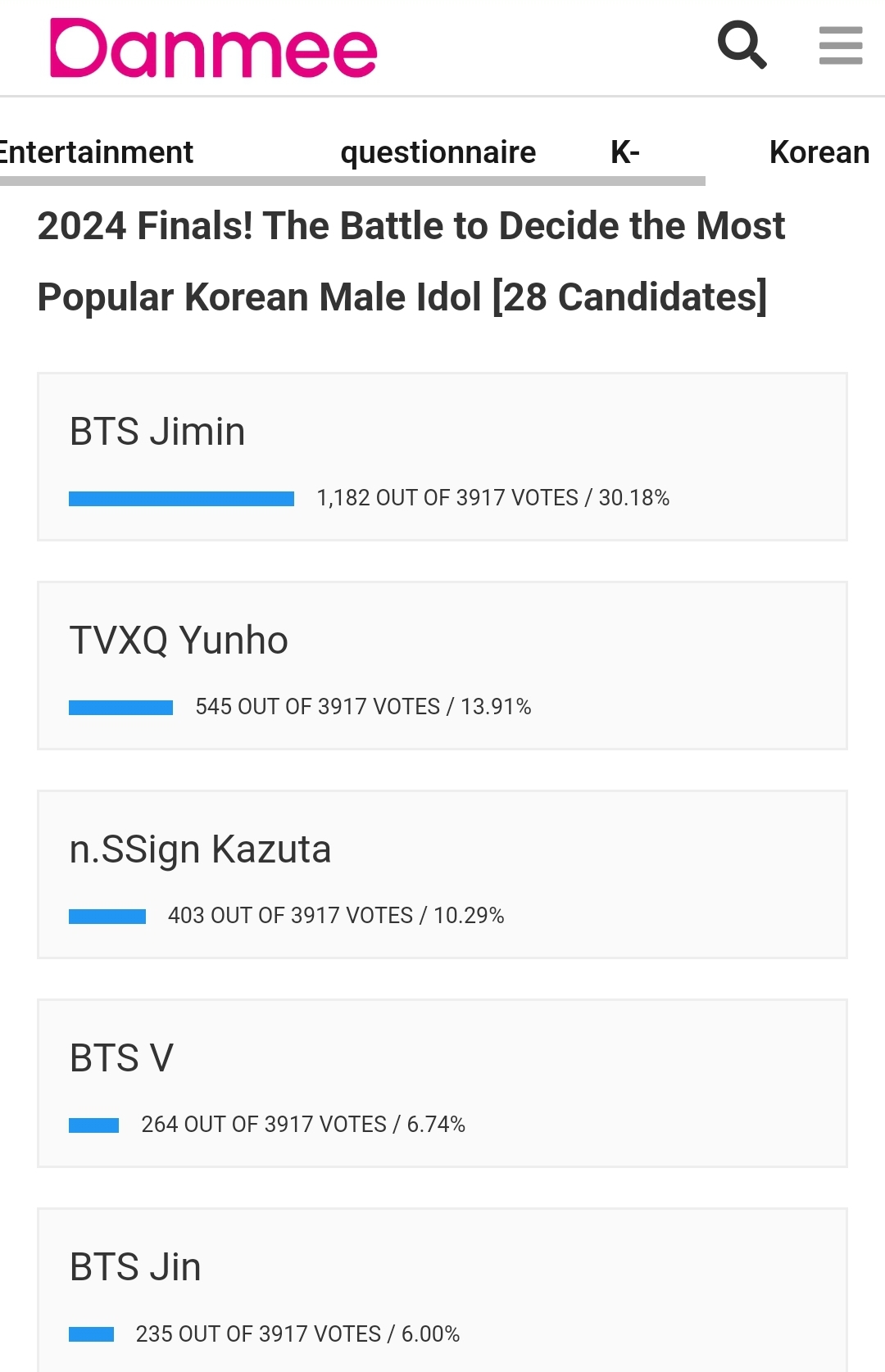
Task: Switch to the questionnaire tab
Action: pyautogui.click(x=438, y=152)
